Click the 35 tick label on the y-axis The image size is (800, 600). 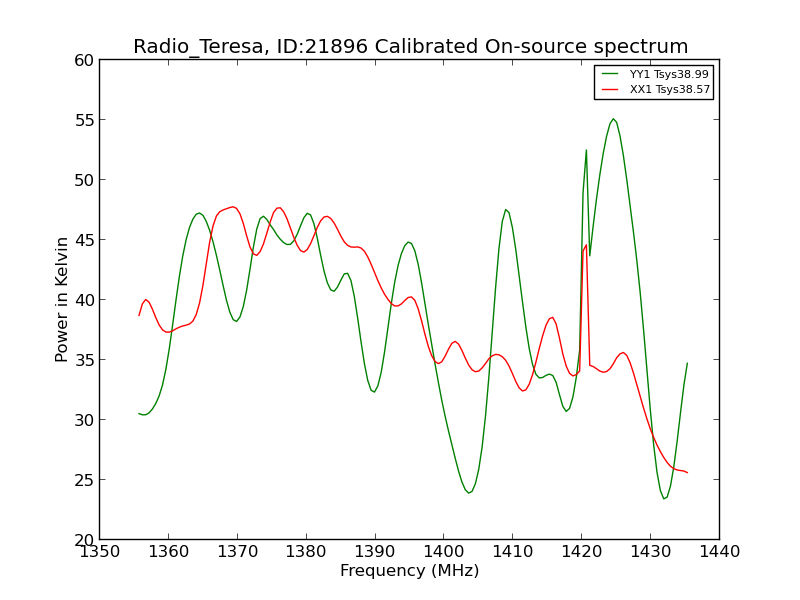[x=84, y=360]
